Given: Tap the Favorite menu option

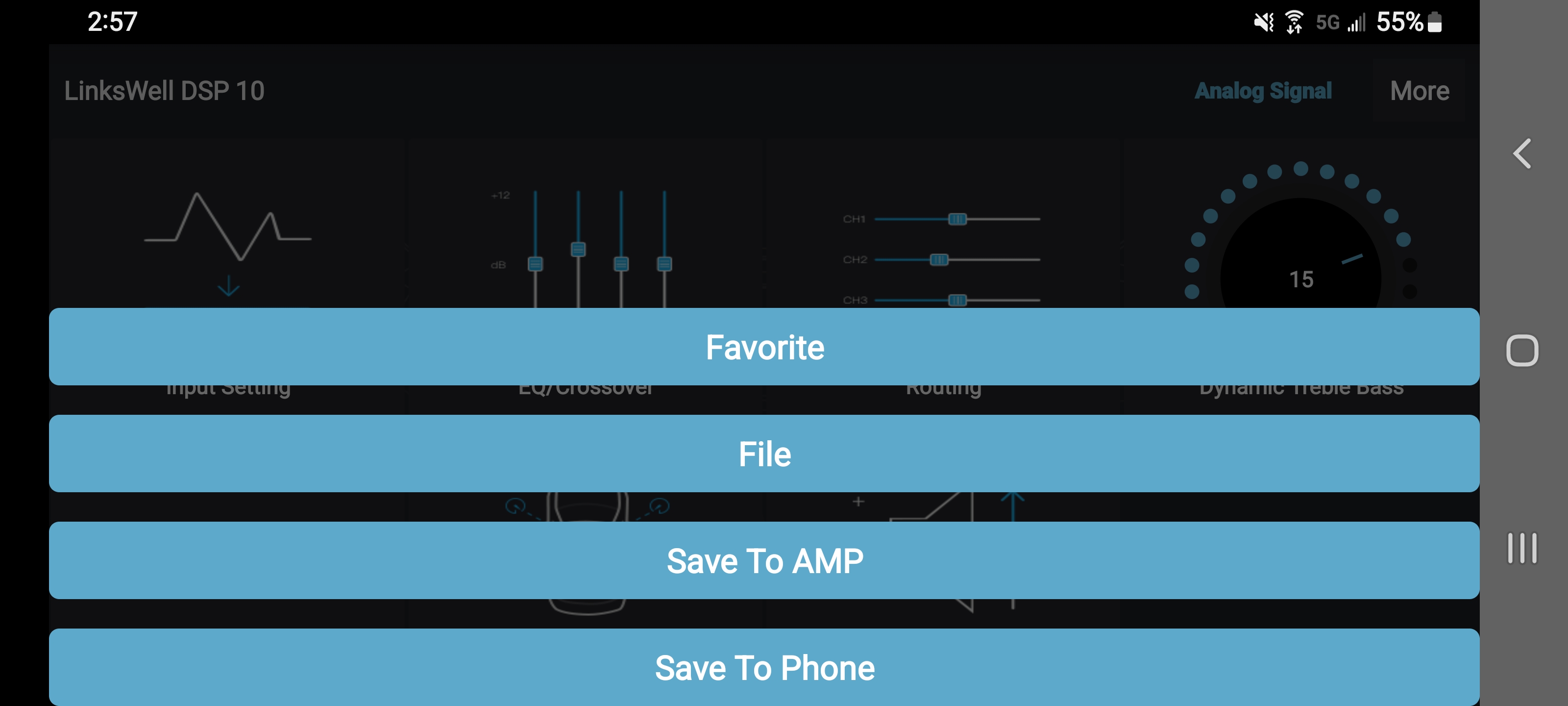Looking at the screenshot, I should pyautogui.click(x=764, y=347).
